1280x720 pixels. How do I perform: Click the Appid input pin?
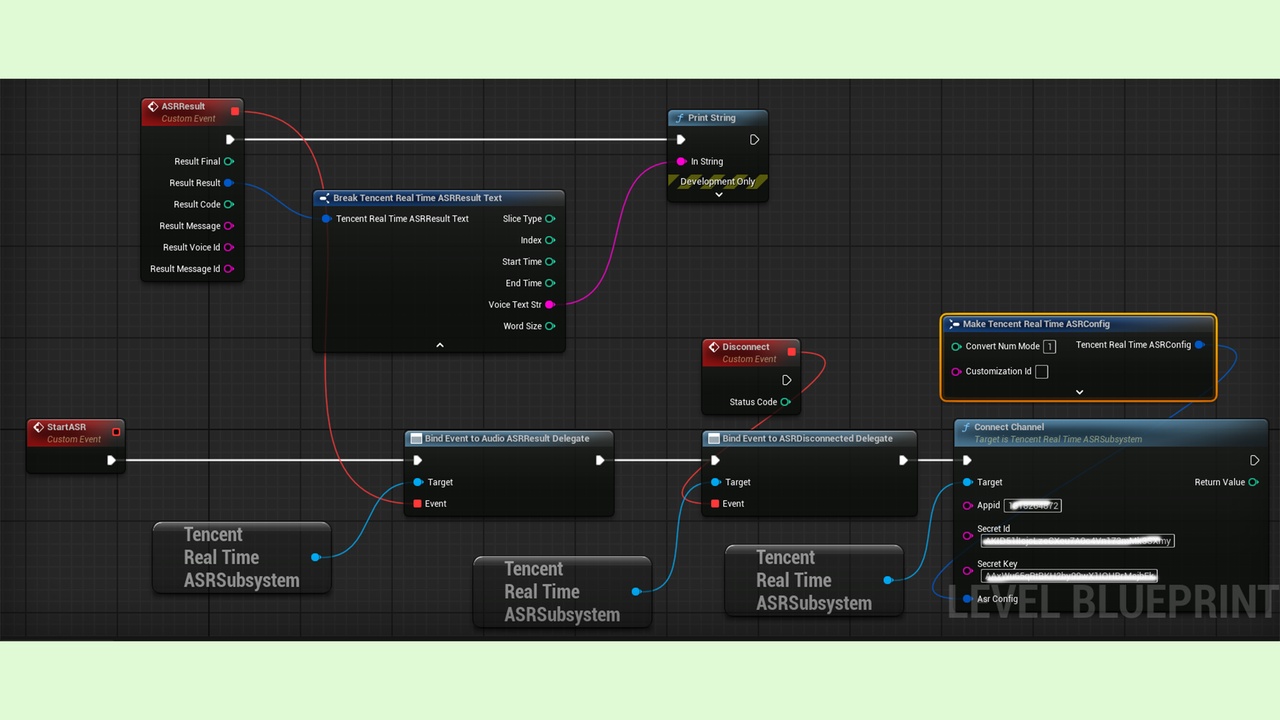click(967, 506)
